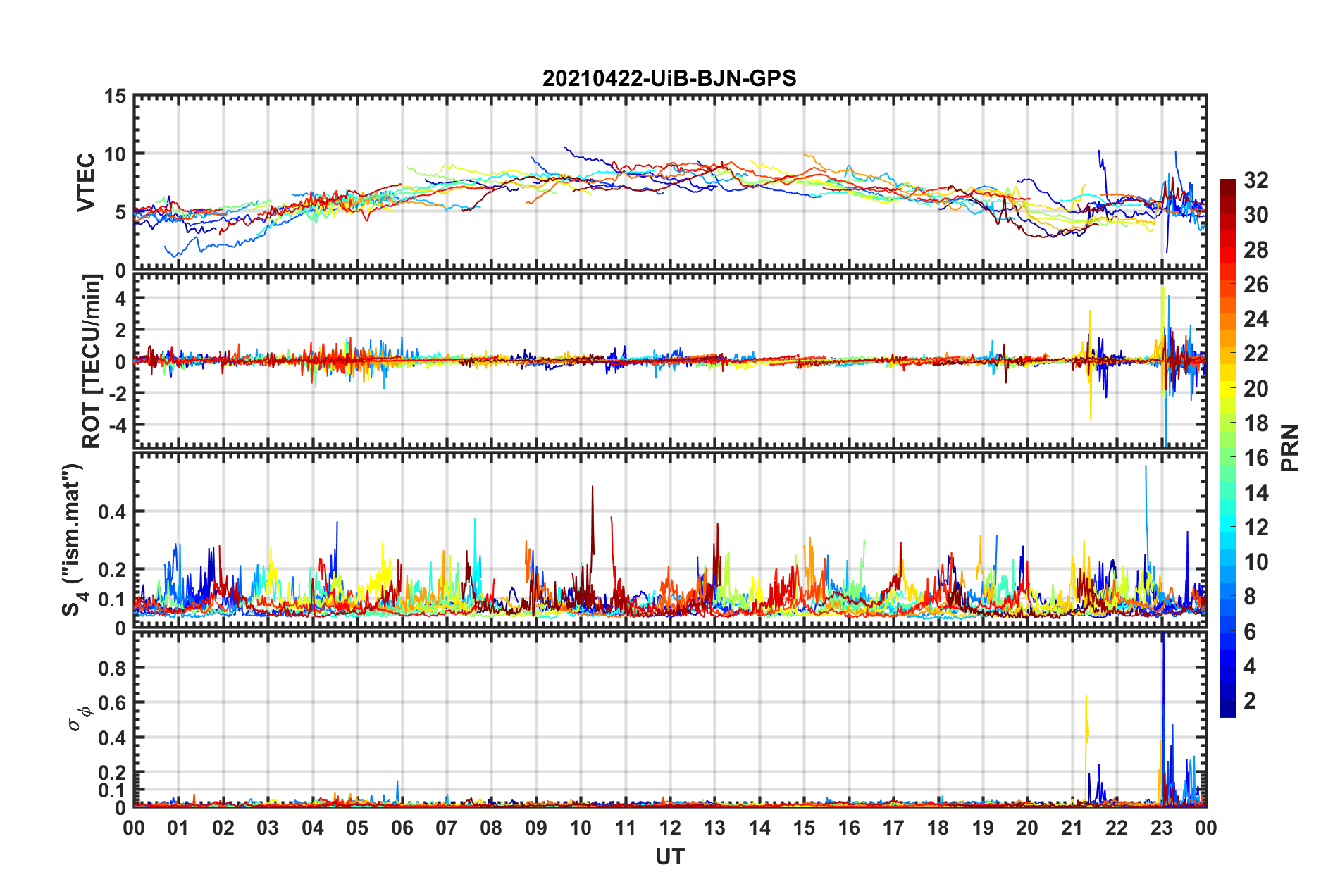Click UT axis tick label 03
The height and width of the screenshot is (896, 1340).
click(268, 828)
